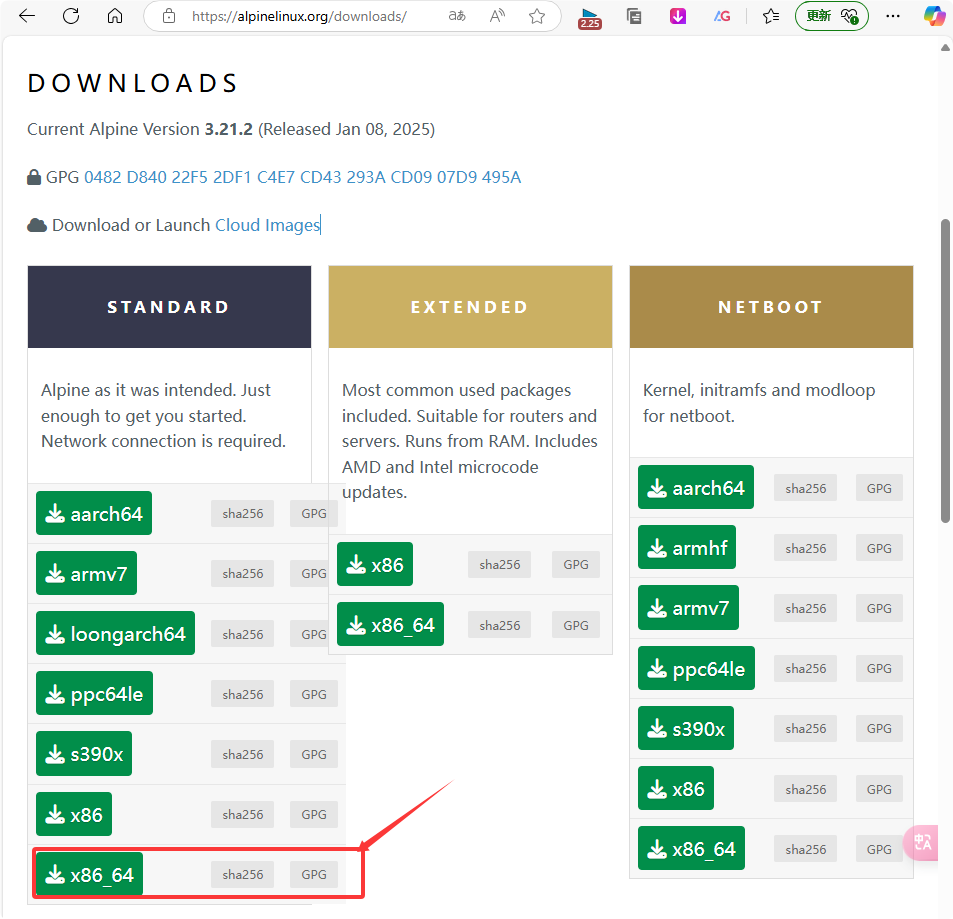Click the address bar URL
The image size is (953, 919).
(x=299, y=16)
